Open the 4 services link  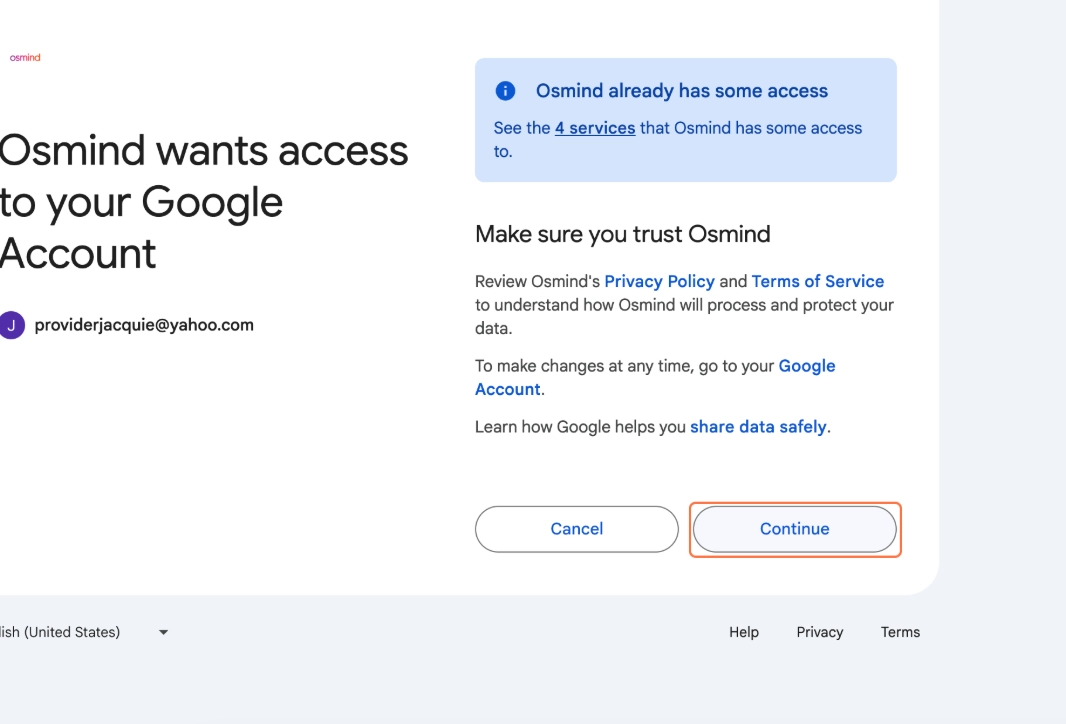click(x=595, y=128)
